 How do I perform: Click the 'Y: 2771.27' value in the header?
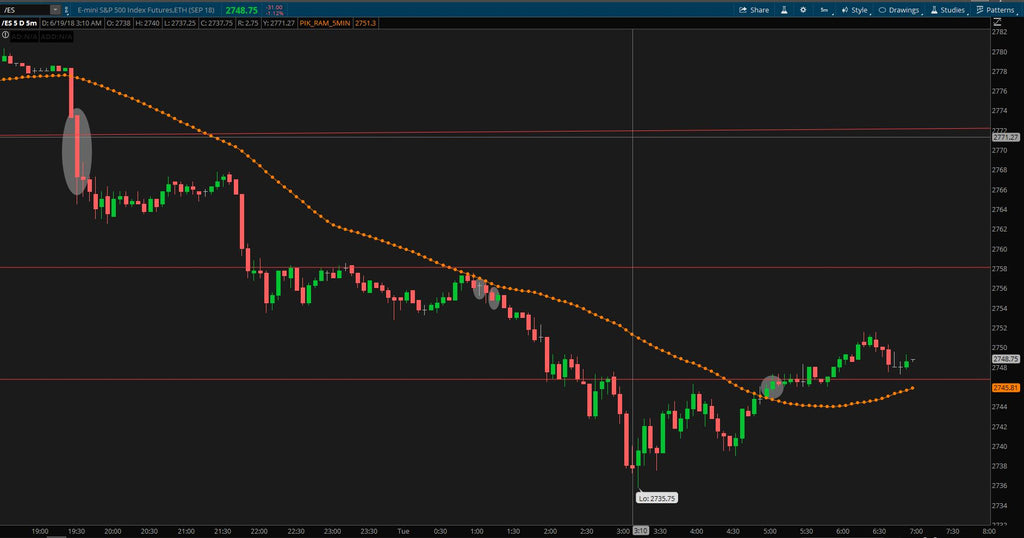pyautogui.click(x=279, y=23)
